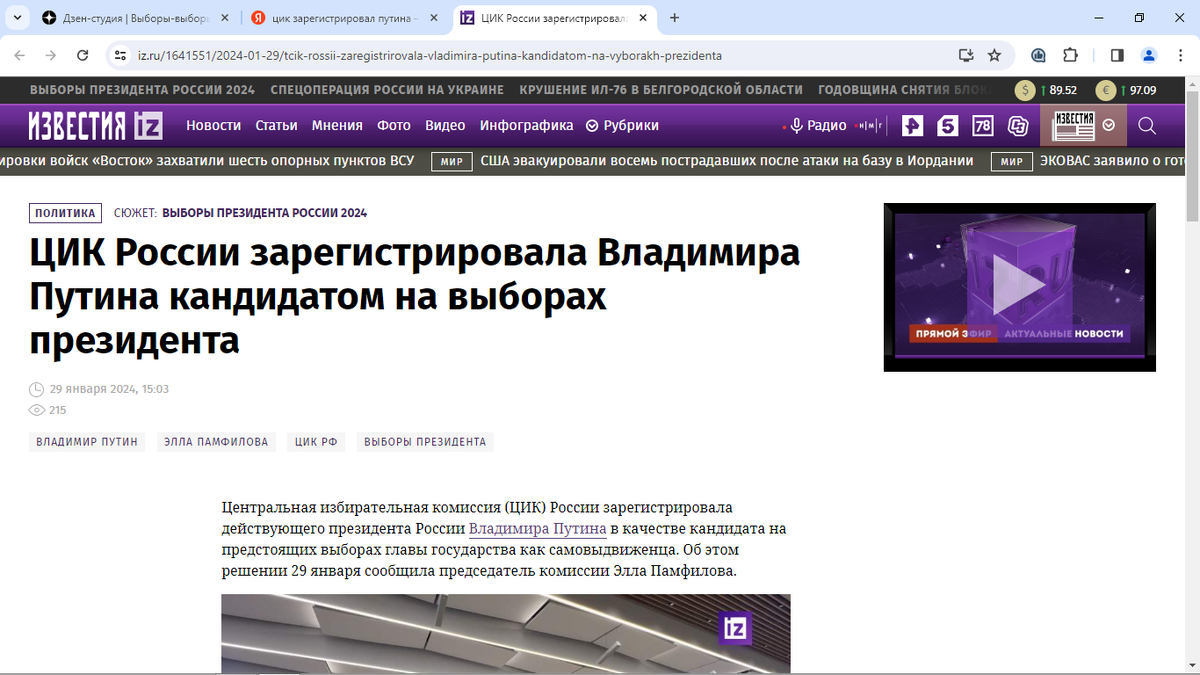
Task: Open the Инфографика menu section
Action: click(x=527, y=125)
